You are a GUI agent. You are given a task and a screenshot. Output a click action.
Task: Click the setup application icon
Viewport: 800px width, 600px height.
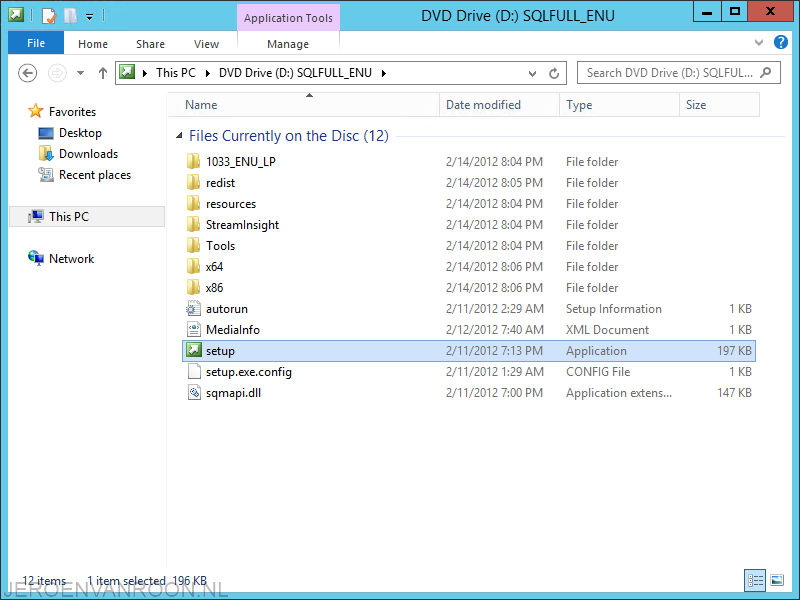193,350
